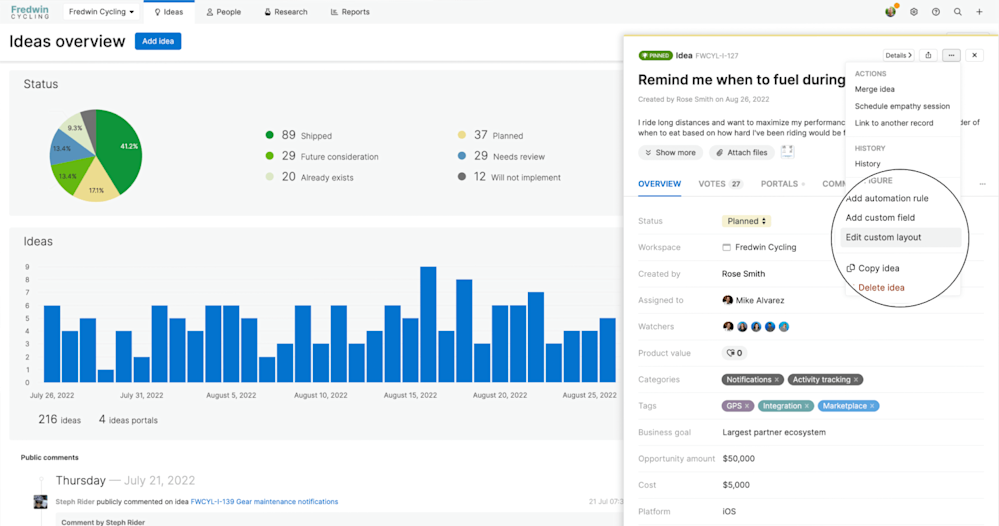Open the search magnifier icon
Image resolution: width=999 pixels, height=526 pixels.
click(958, 11)
